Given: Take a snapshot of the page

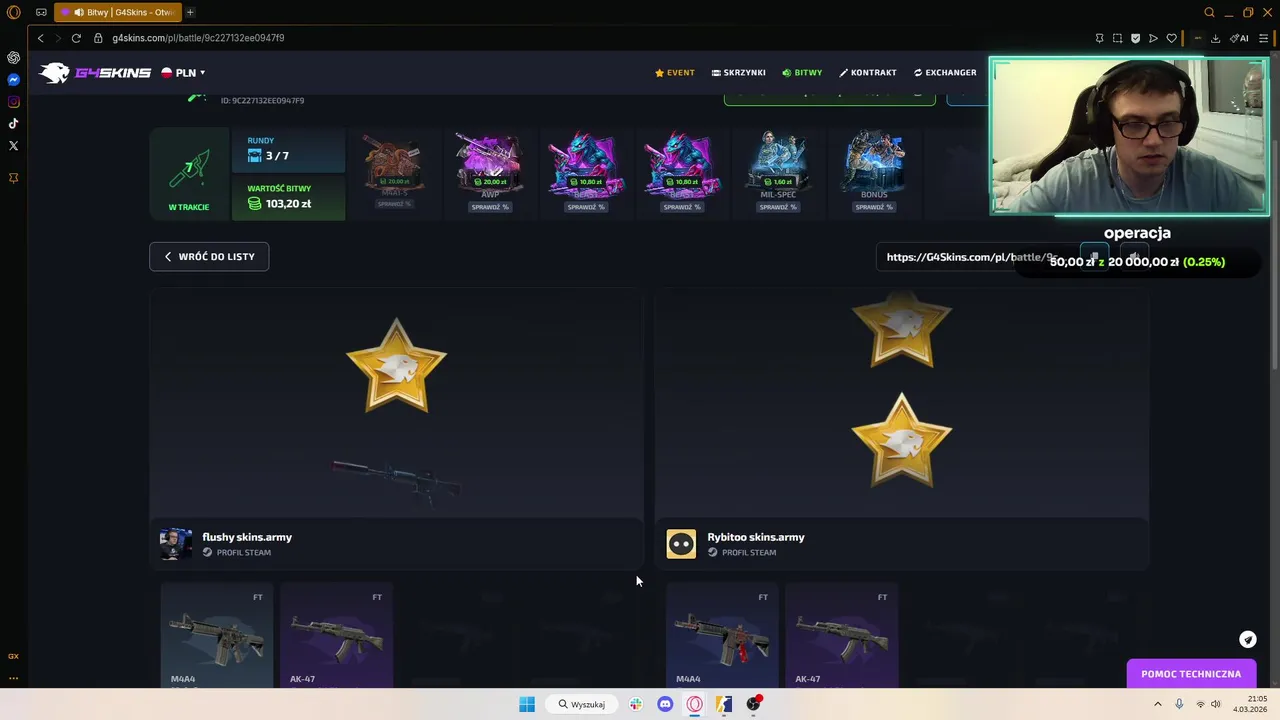Looking at the screenshot, I should (1117, 38).
